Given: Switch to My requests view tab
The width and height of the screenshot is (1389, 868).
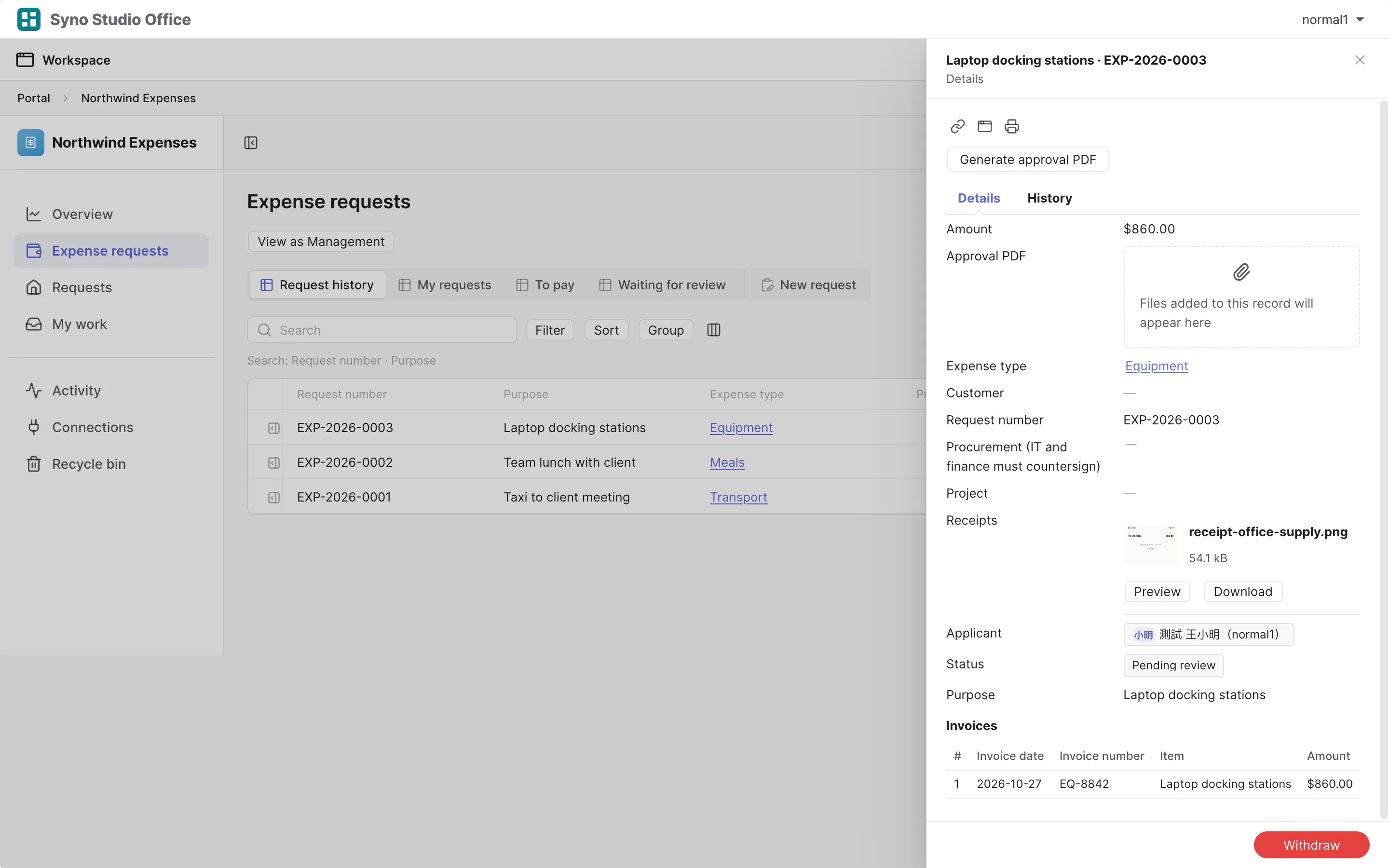Looking at the screenshot, I should pyautogui.click(x=445, y=285).
